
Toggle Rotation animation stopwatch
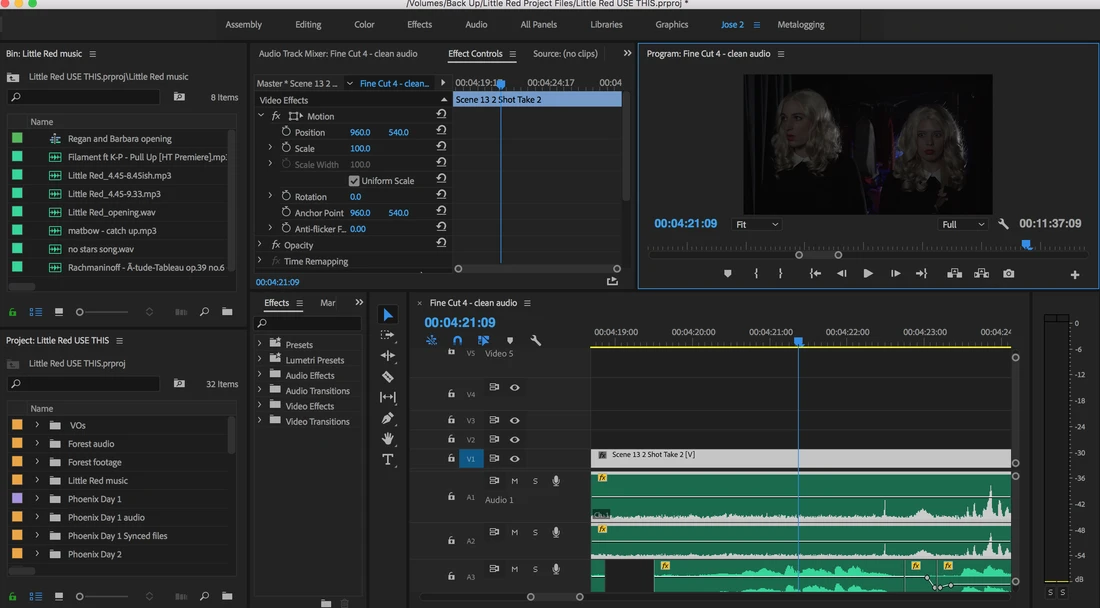(286, 196)
